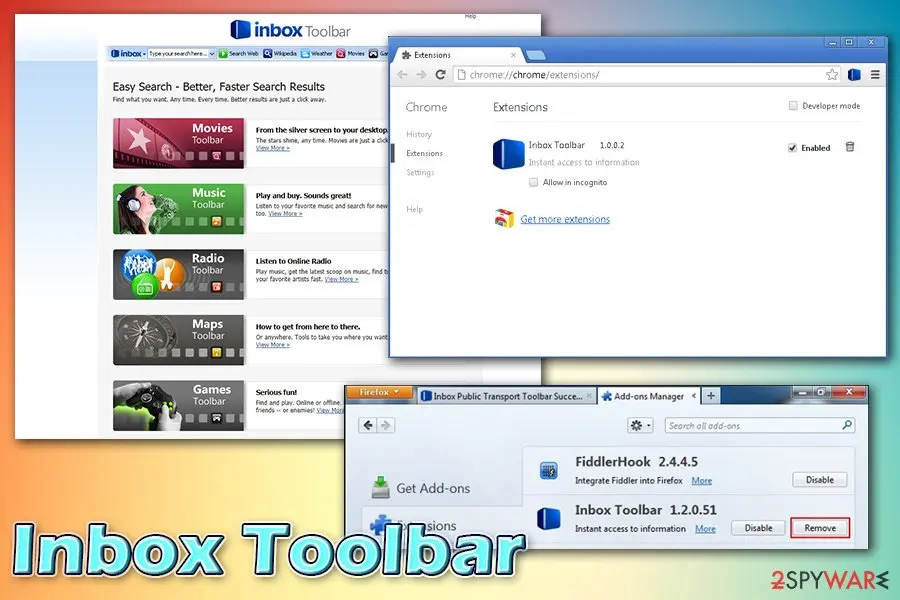This screenshot has width=900, height=600.
Task: Follow View More link under Radio description
Action: [x=342, y=279]
